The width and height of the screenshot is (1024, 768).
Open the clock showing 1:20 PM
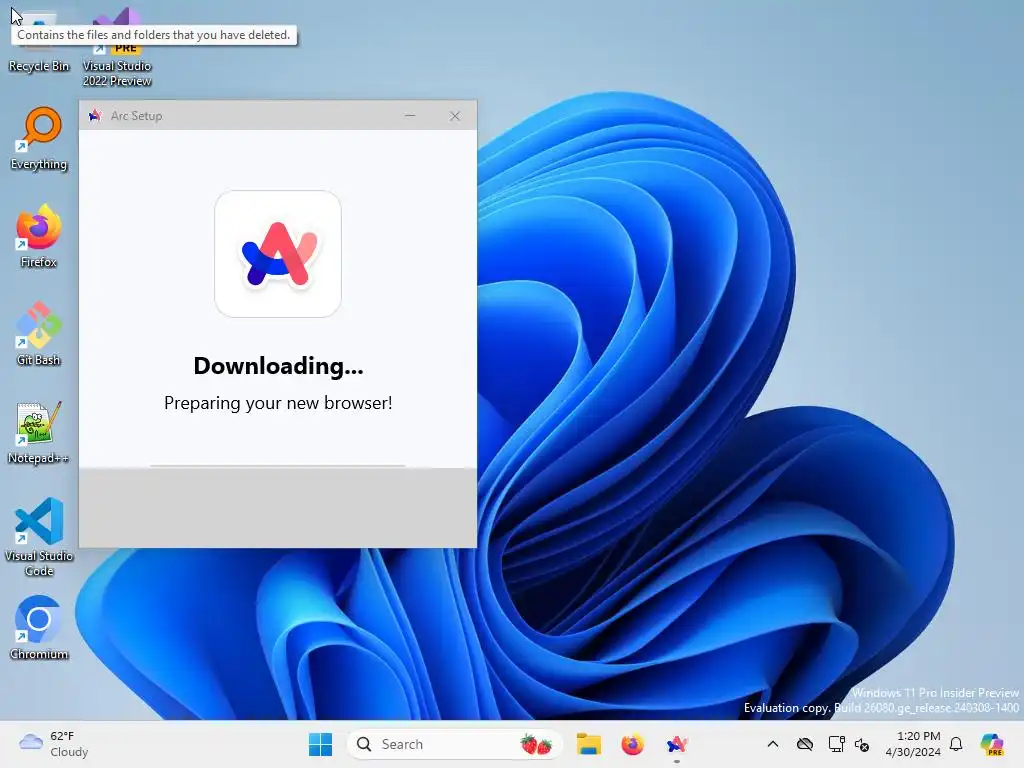point(913,744)
